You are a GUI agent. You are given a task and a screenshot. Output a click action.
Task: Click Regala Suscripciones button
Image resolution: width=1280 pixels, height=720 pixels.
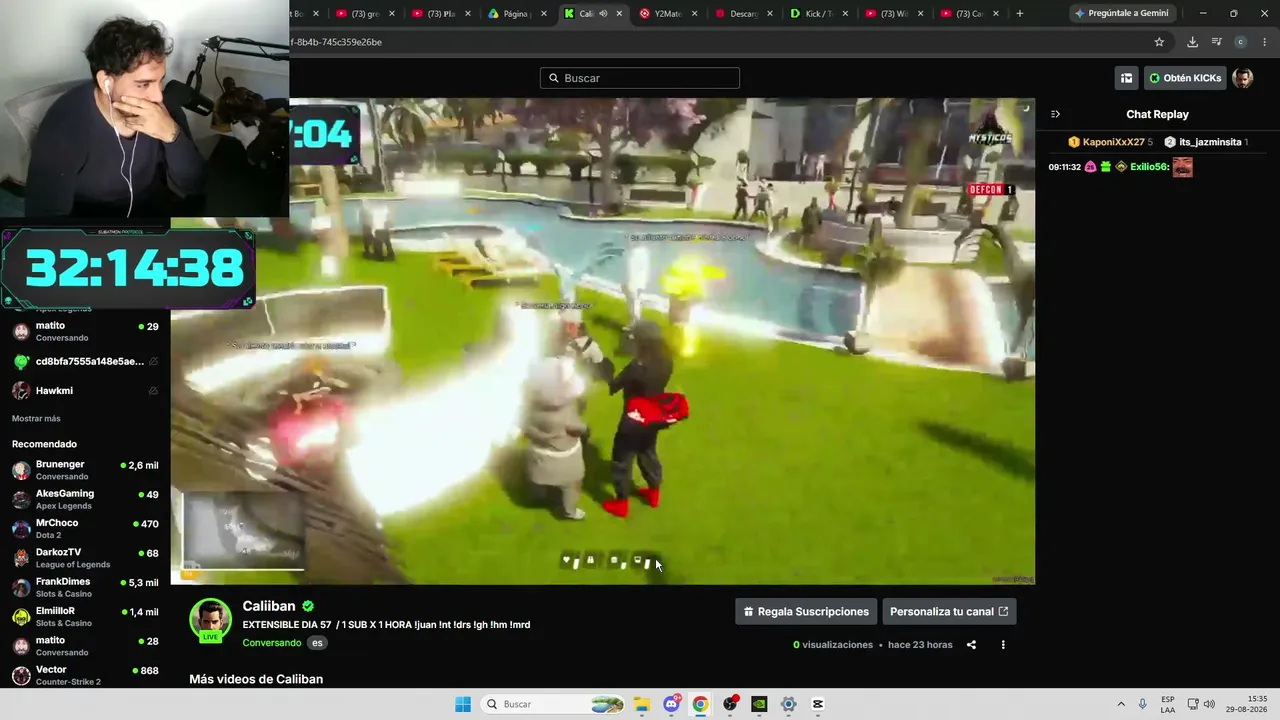[806, 612]
